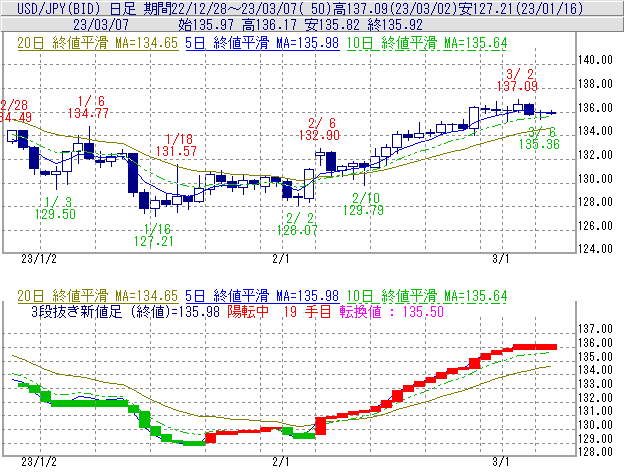
Task: Click the 23/1/2 date under lower chart
Action: pyautogui.click(x=39, y=462)
